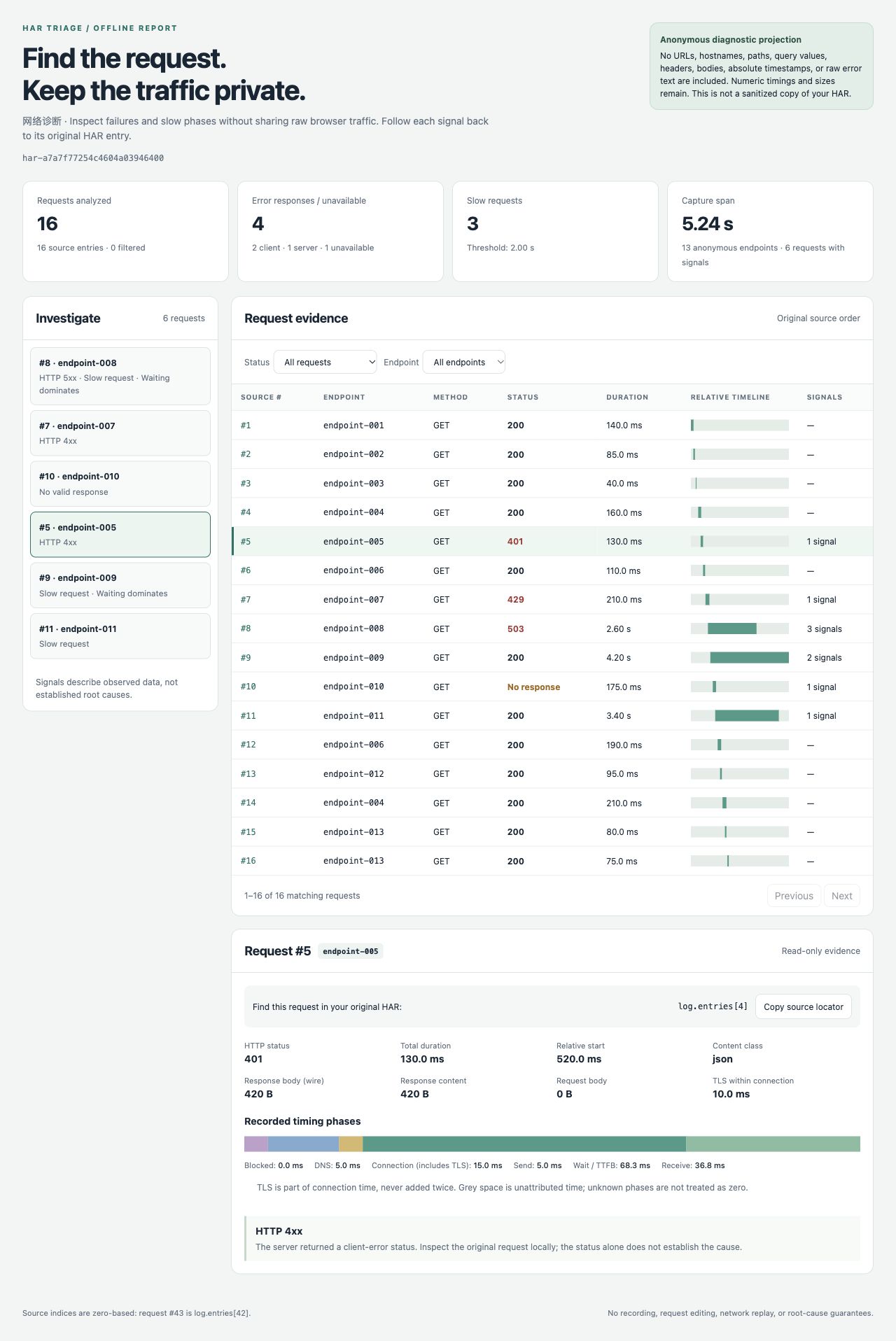Open source row #16 link

point(248,861)
